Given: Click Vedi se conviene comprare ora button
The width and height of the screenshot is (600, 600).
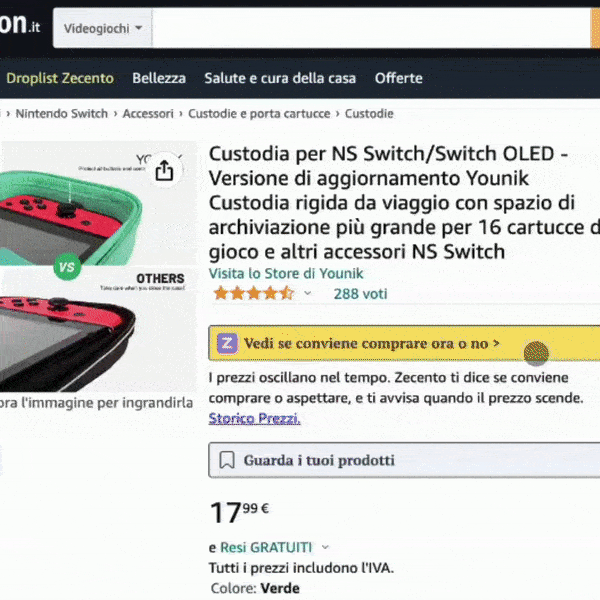Looking at the screenshot, I should [404, 343].
